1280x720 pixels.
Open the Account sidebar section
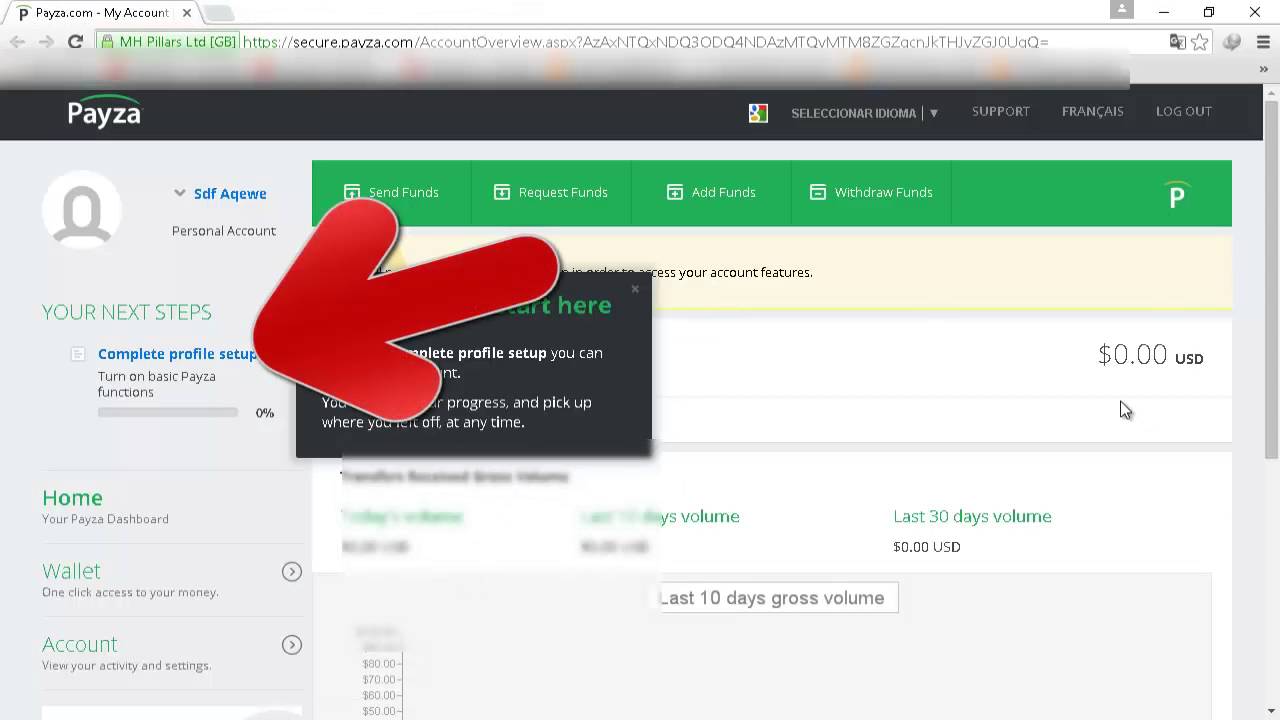[79, 644]
